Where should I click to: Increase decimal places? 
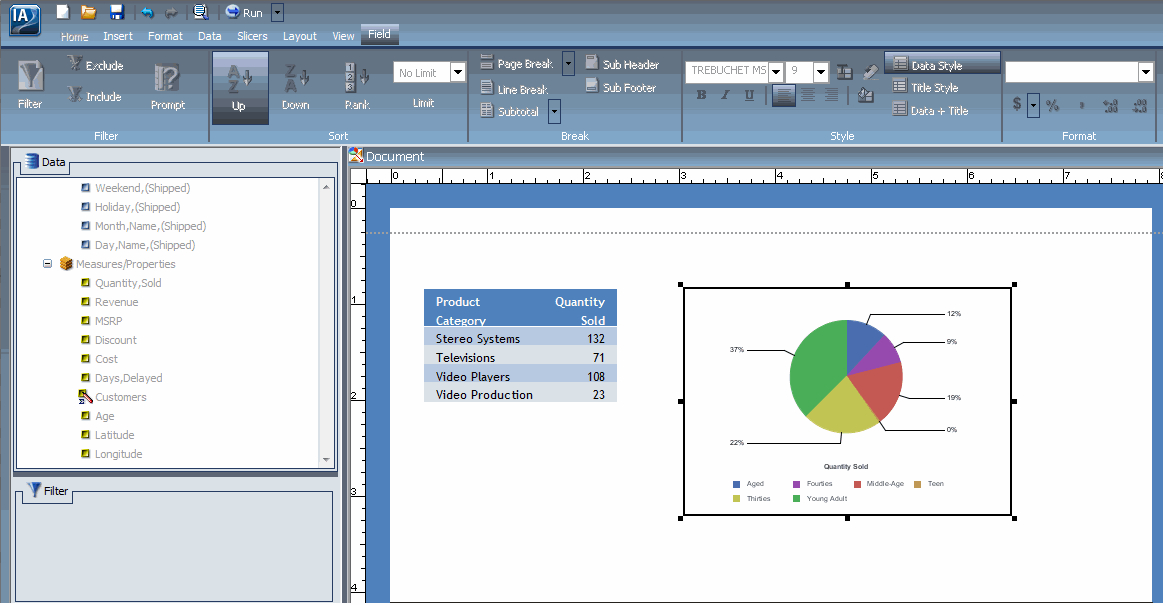1111,106
